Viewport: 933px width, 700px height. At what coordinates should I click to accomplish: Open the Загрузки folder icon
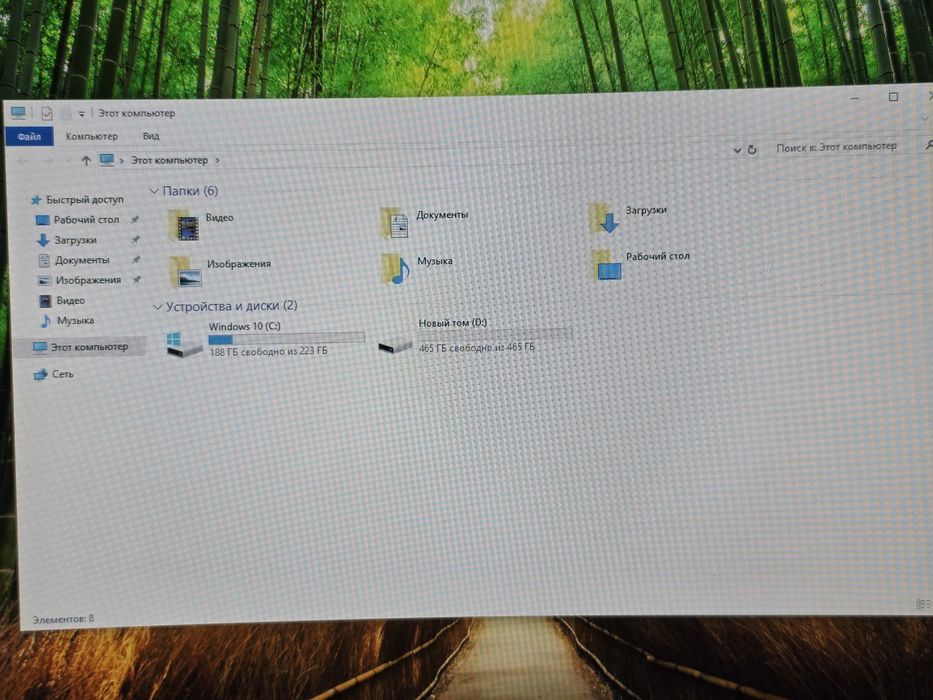[x=605, y=218]
